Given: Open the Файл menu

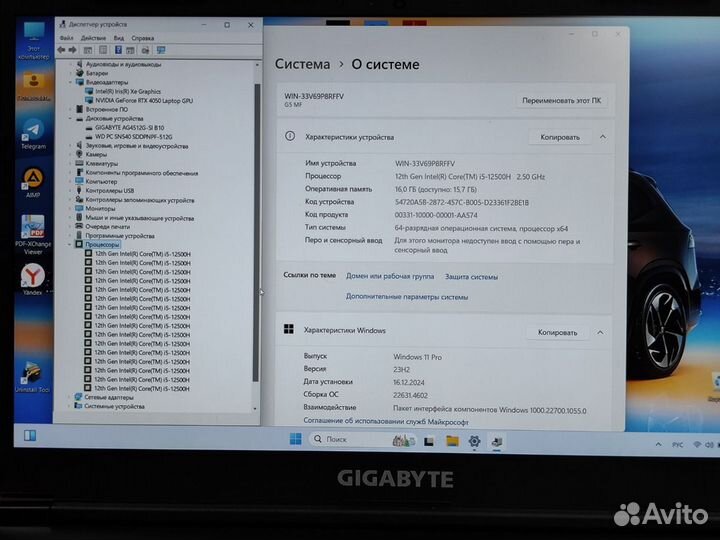Looking at the screenshot, I should tap(67, 38).
